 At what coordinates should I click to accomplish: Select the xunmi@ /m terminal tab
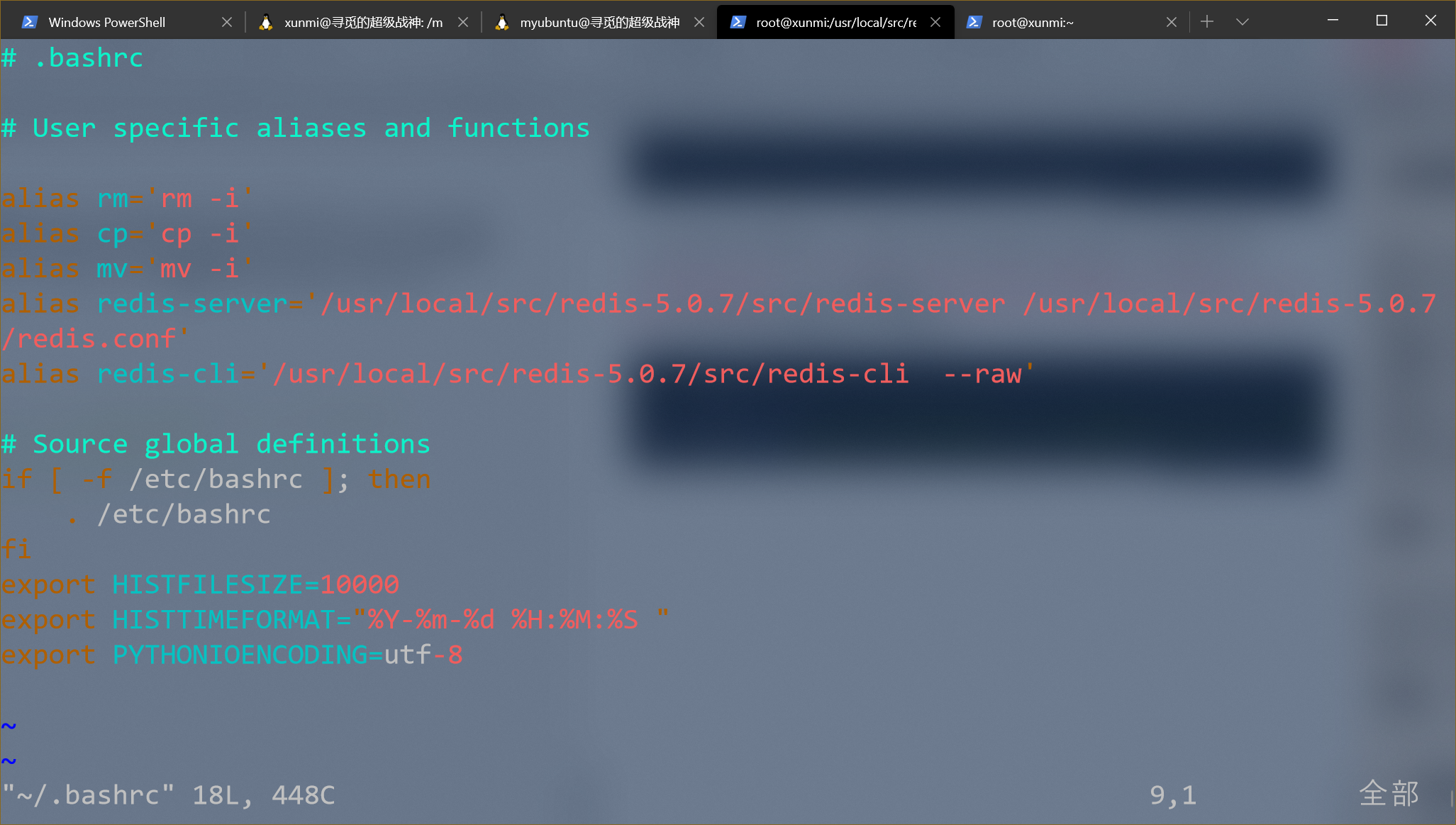click(x=363, y=22)
